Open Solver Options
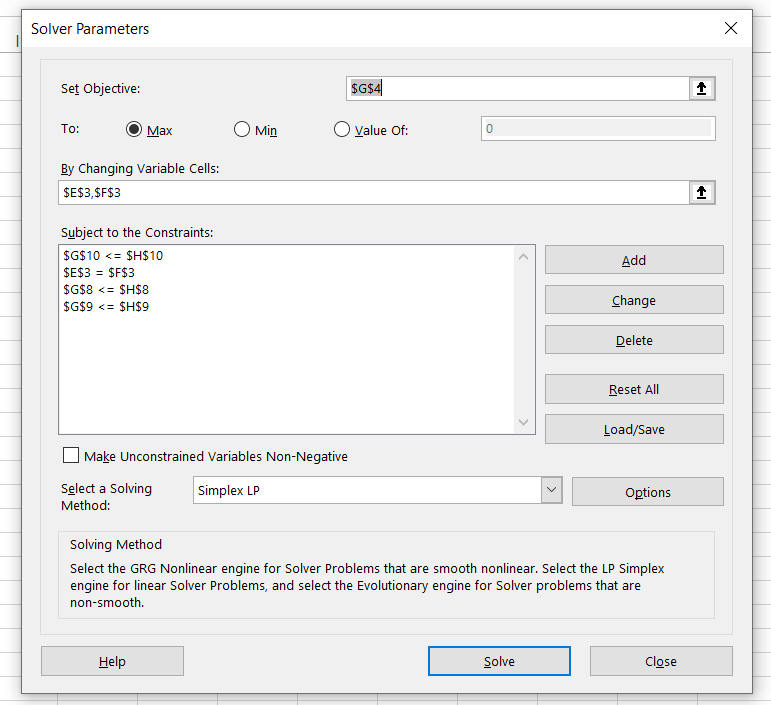Viewport: 771px width, 705px height. click(x=647, y=492)
